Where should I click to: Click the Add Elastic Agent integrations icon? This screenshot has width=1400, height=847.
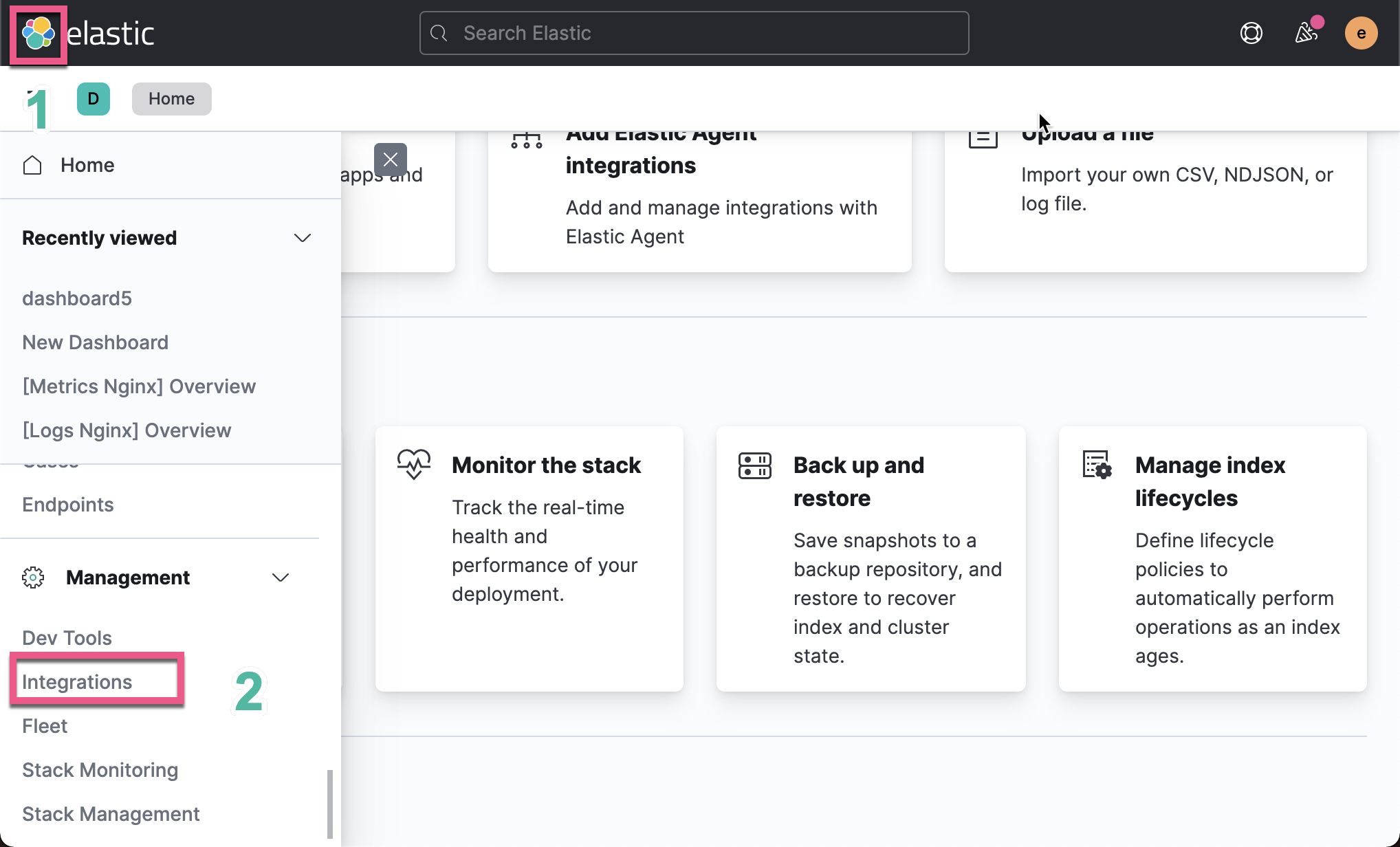click(527, 140)
